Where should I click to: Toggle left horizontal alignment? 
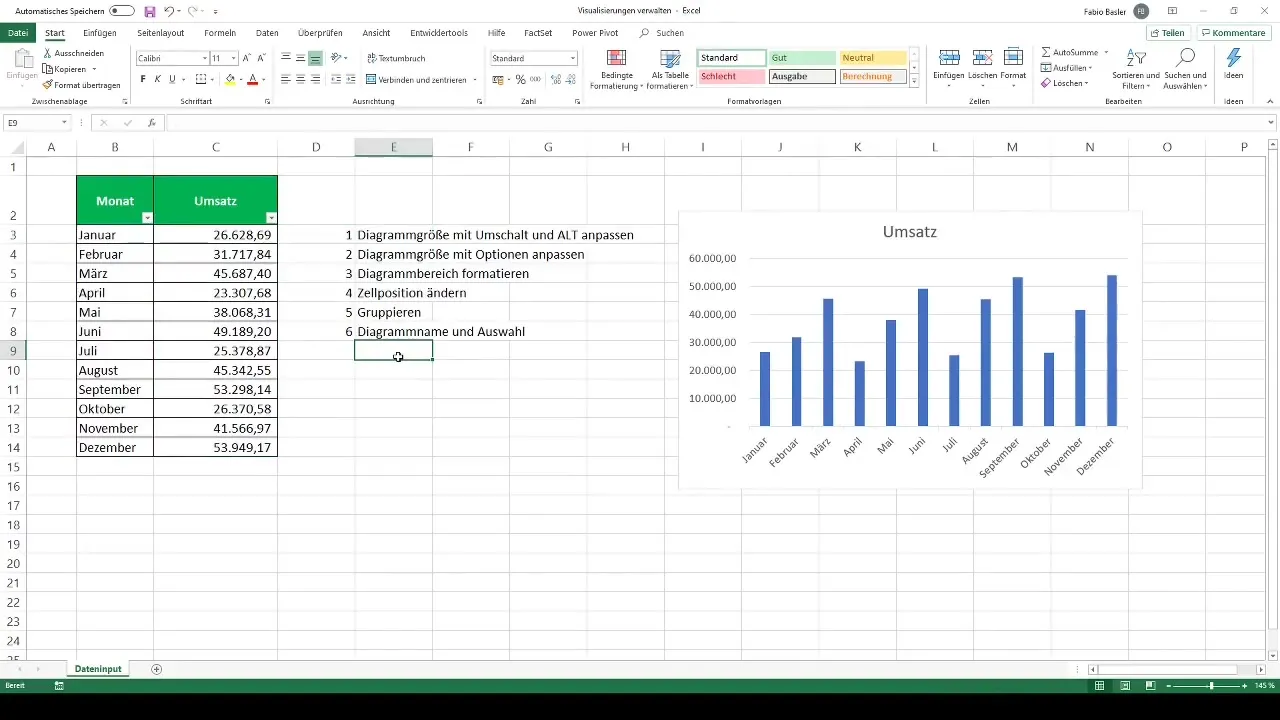(x=286, y=79)
